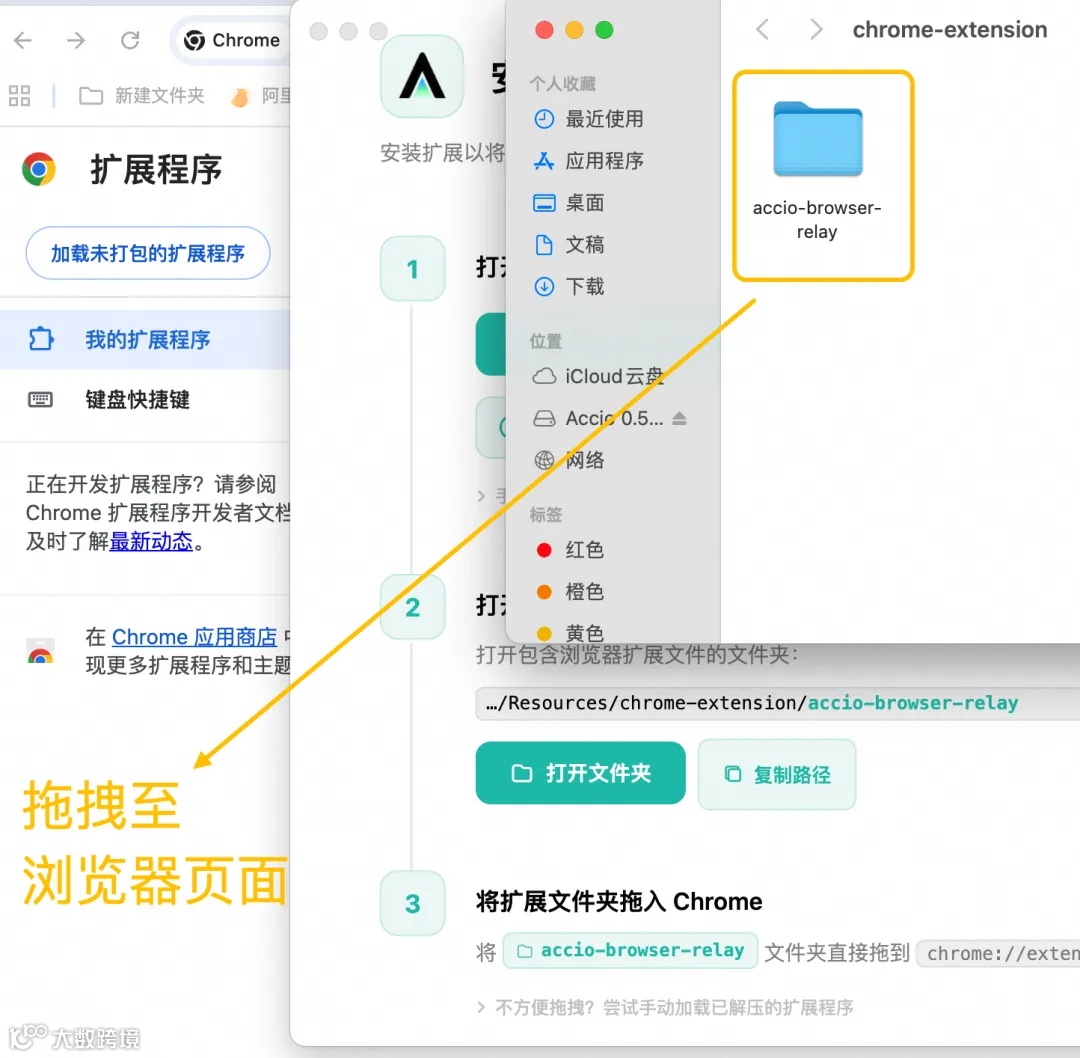Click the chrome-extension Finder title

(x=950, y=30)
